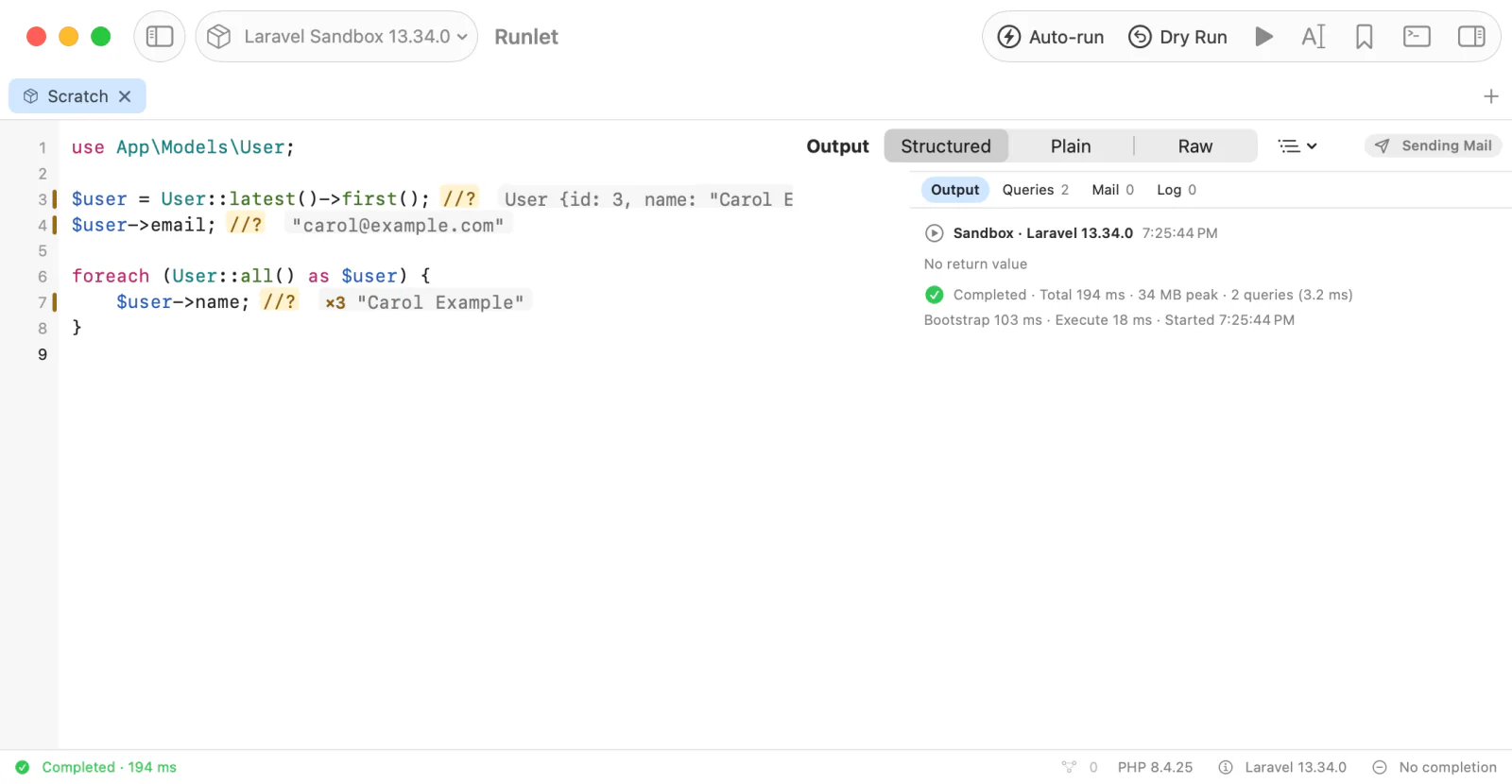Image resolution: width=1512 pixels, height=784 pixels.
Task: Click the paper plane icon in Sending Mail
Action: point(1382,145)
